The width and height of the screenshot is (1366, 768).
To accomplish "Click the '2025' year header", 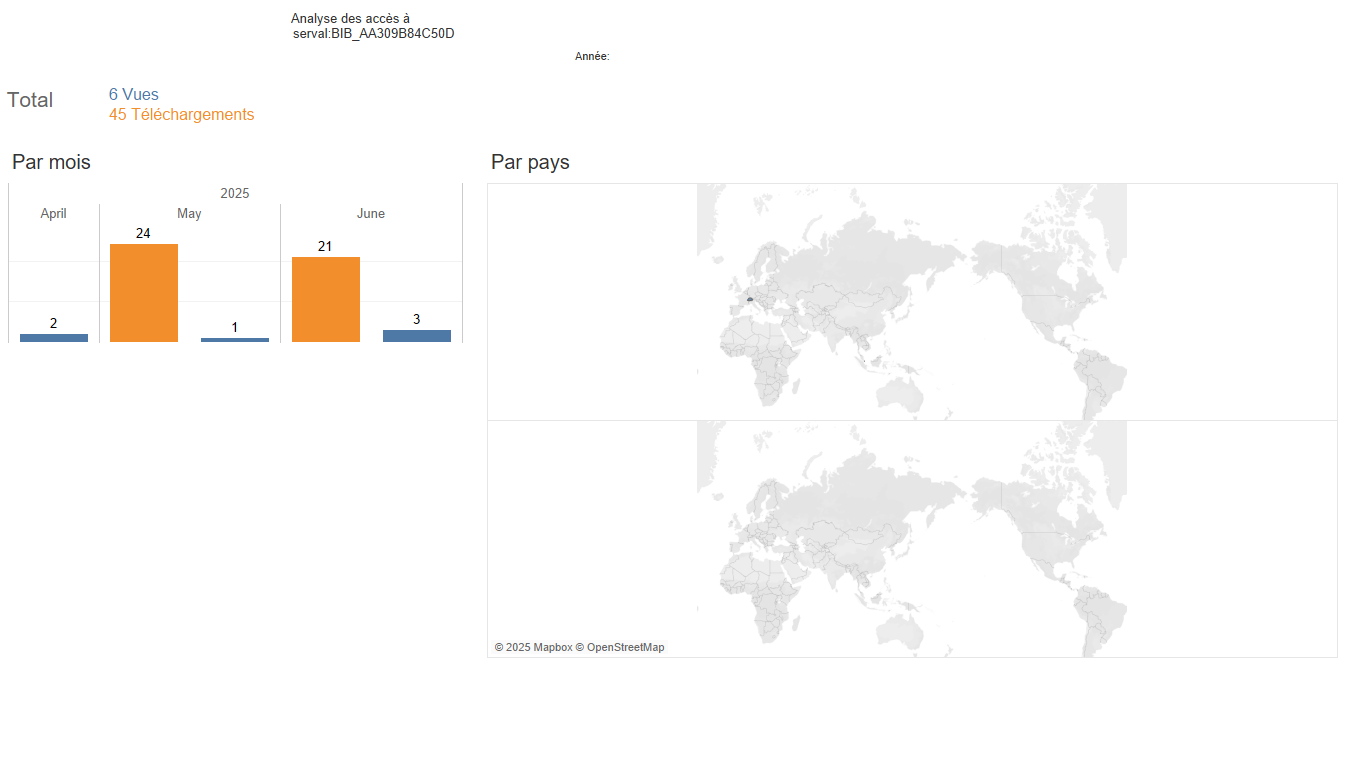I will [x=235, y=194].
